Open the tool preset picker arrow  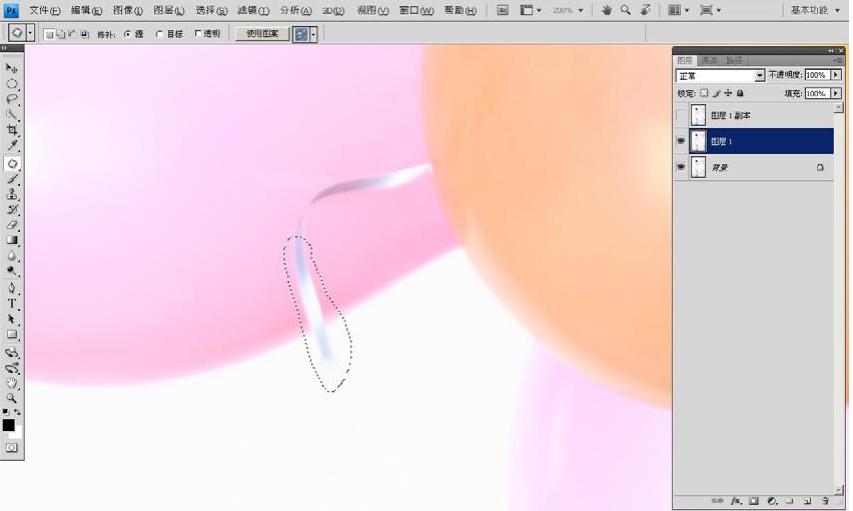30,33
